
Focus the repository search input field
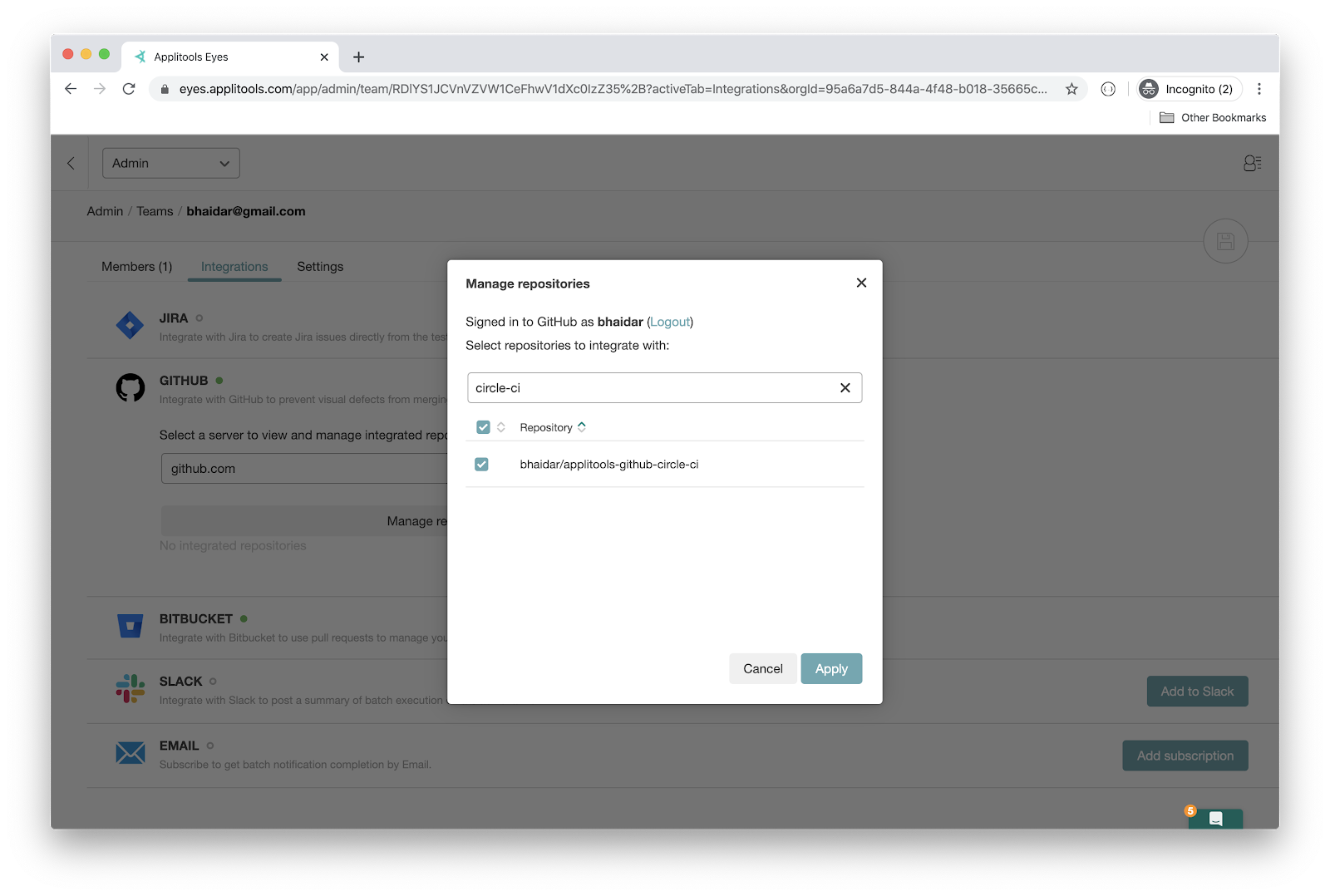click(x=648, y=388)
